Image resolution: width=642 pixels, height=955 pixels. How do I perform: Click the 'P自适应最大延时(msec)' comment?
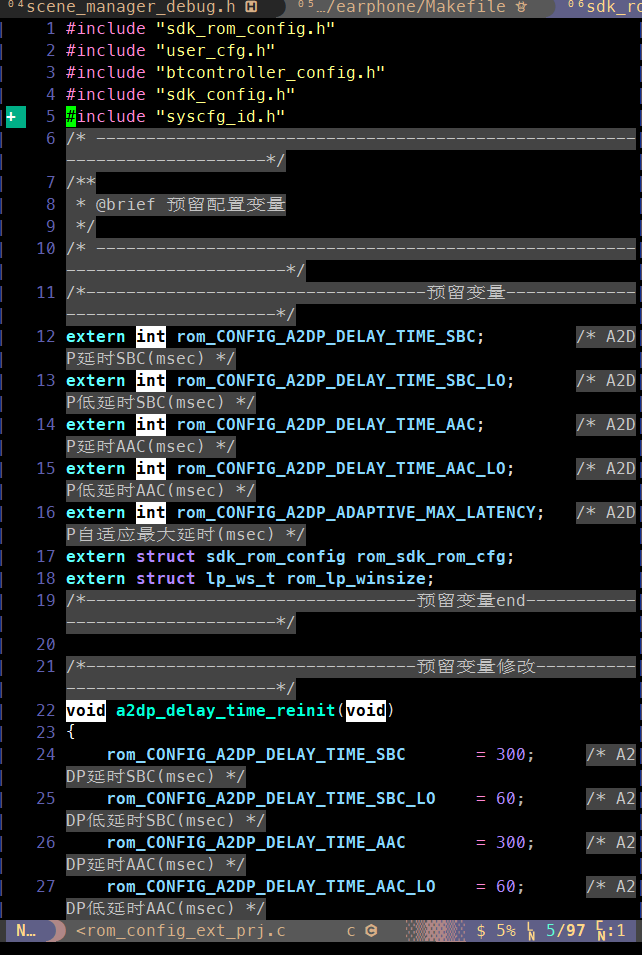pos(185,534)
